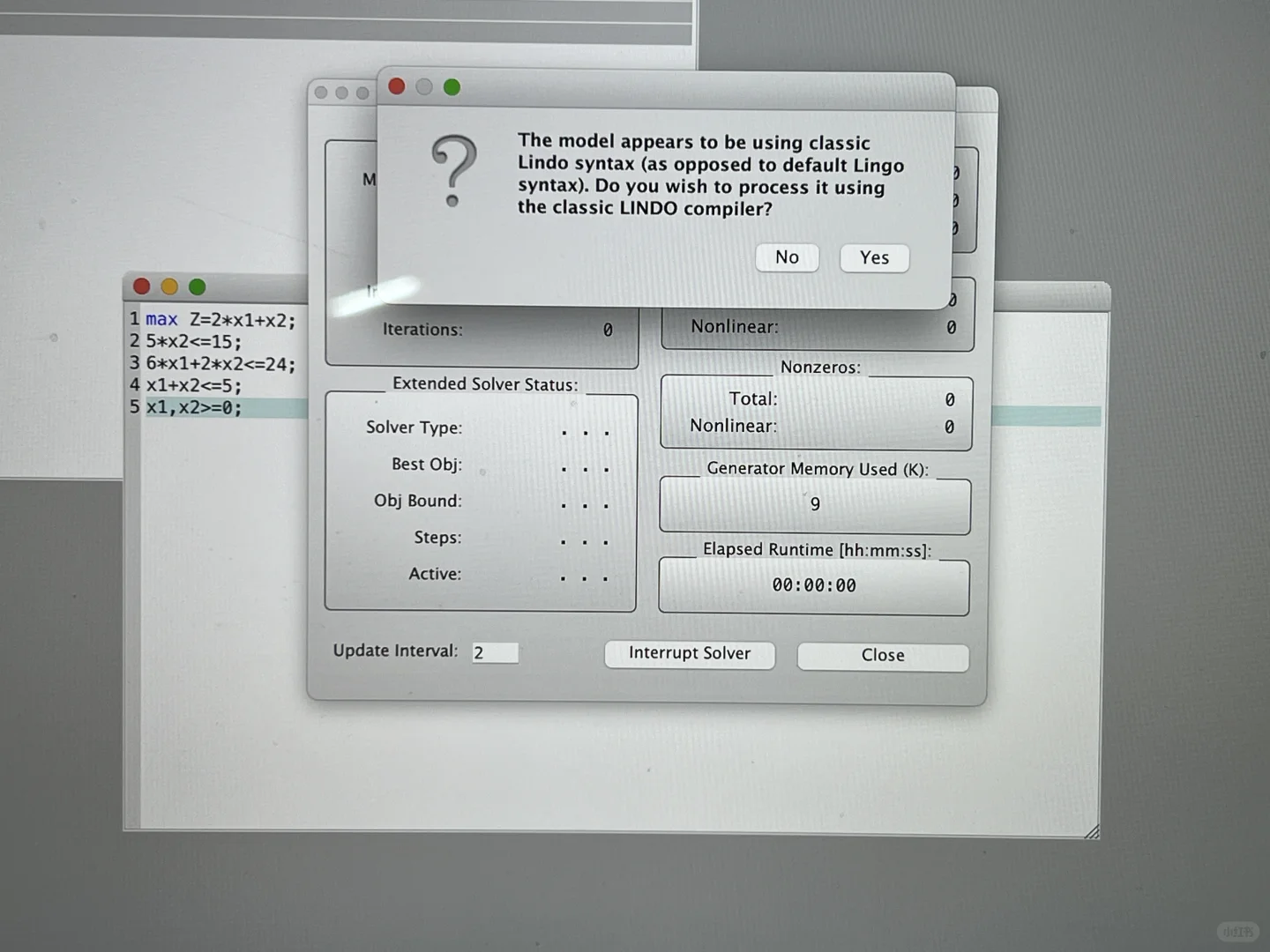Click model line 'x1+x2<=5;'
This screenshot has width=1270, height=952.
pos(193,385)
